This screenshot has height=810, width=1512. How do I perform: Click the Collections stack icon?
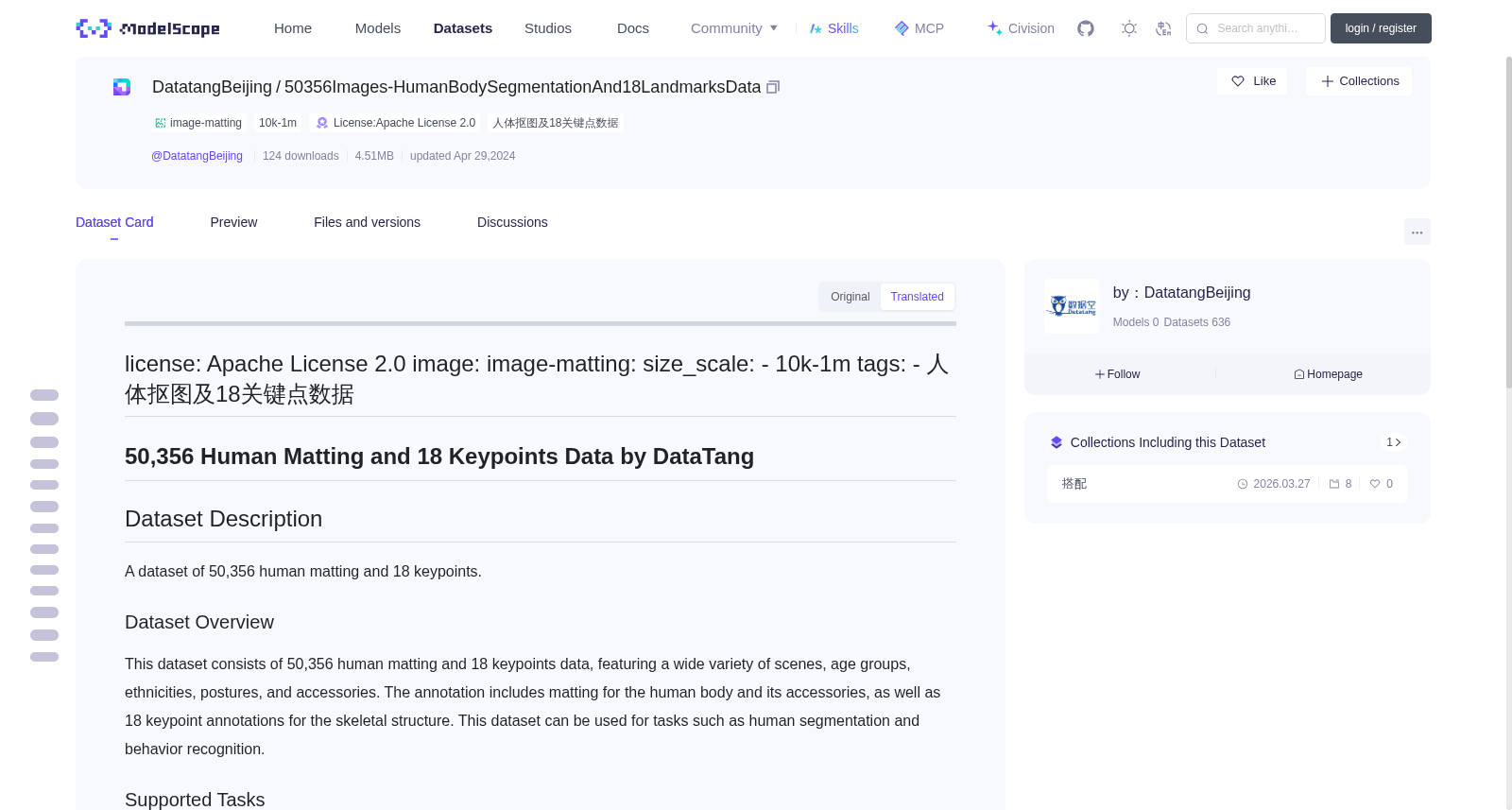1057,442
